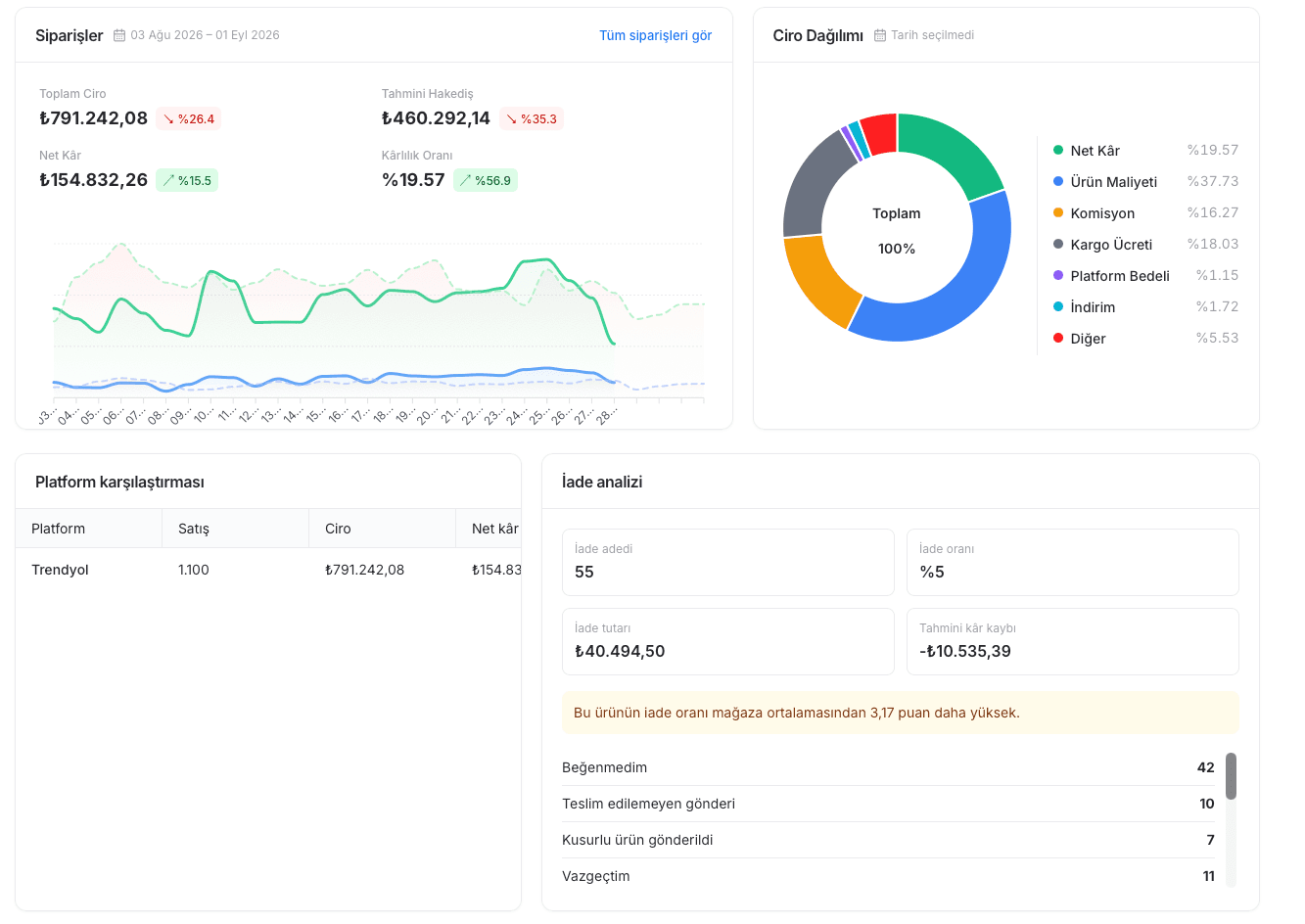
Task: Click the Ciro column header
Action: (x=383, y=529)
